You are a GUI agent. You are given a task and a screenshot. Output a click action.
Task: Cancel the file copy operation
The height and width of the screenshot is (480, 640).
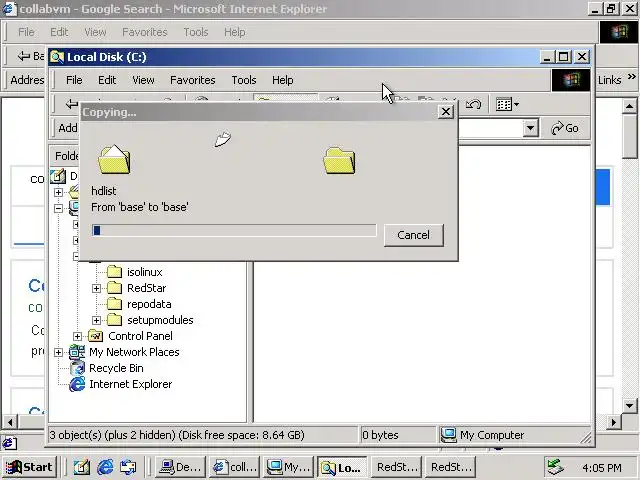click(x=413, y=235)
